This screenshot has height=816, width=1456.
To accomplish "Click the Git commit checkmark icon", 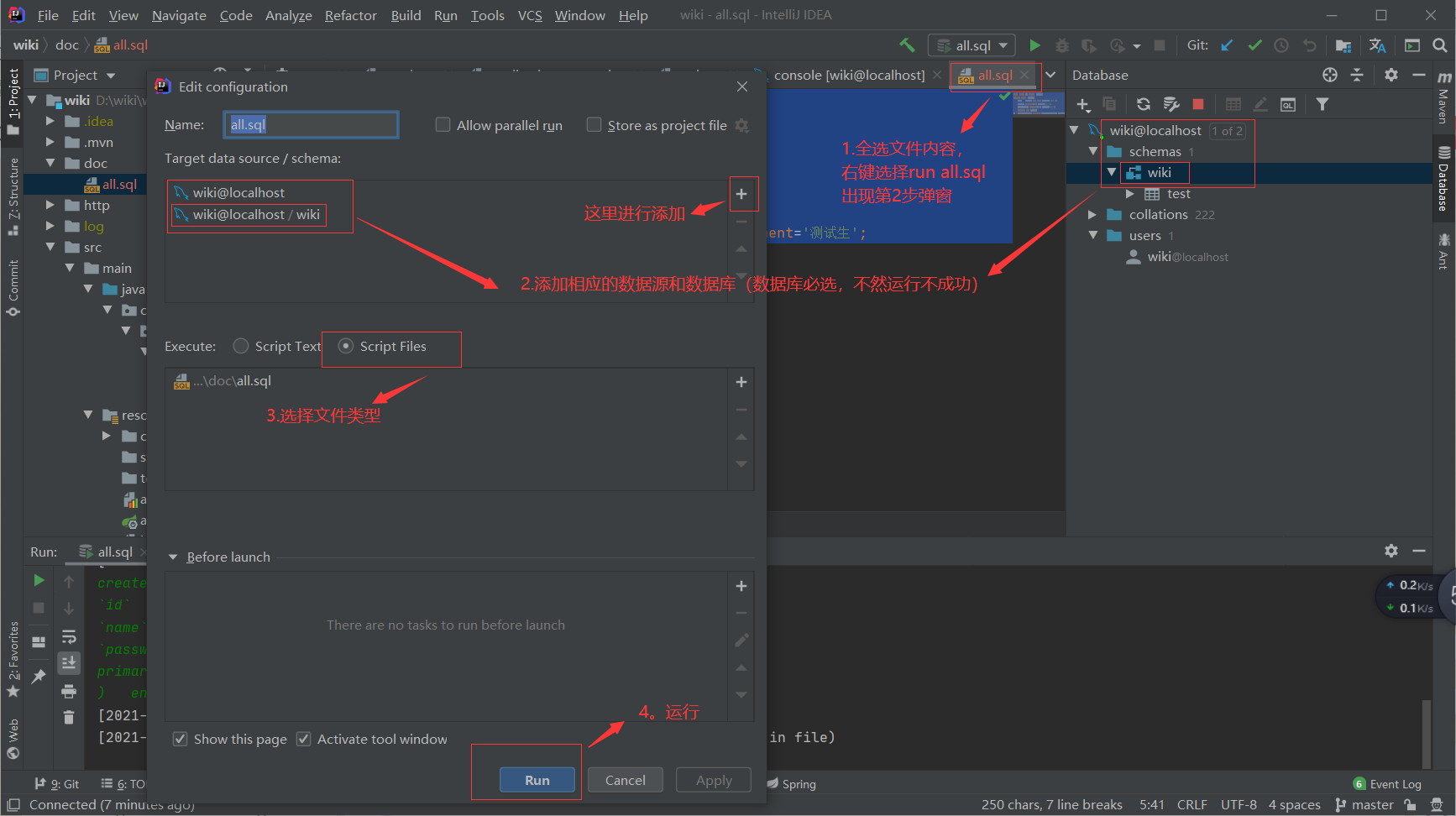I will [1254, 45].
